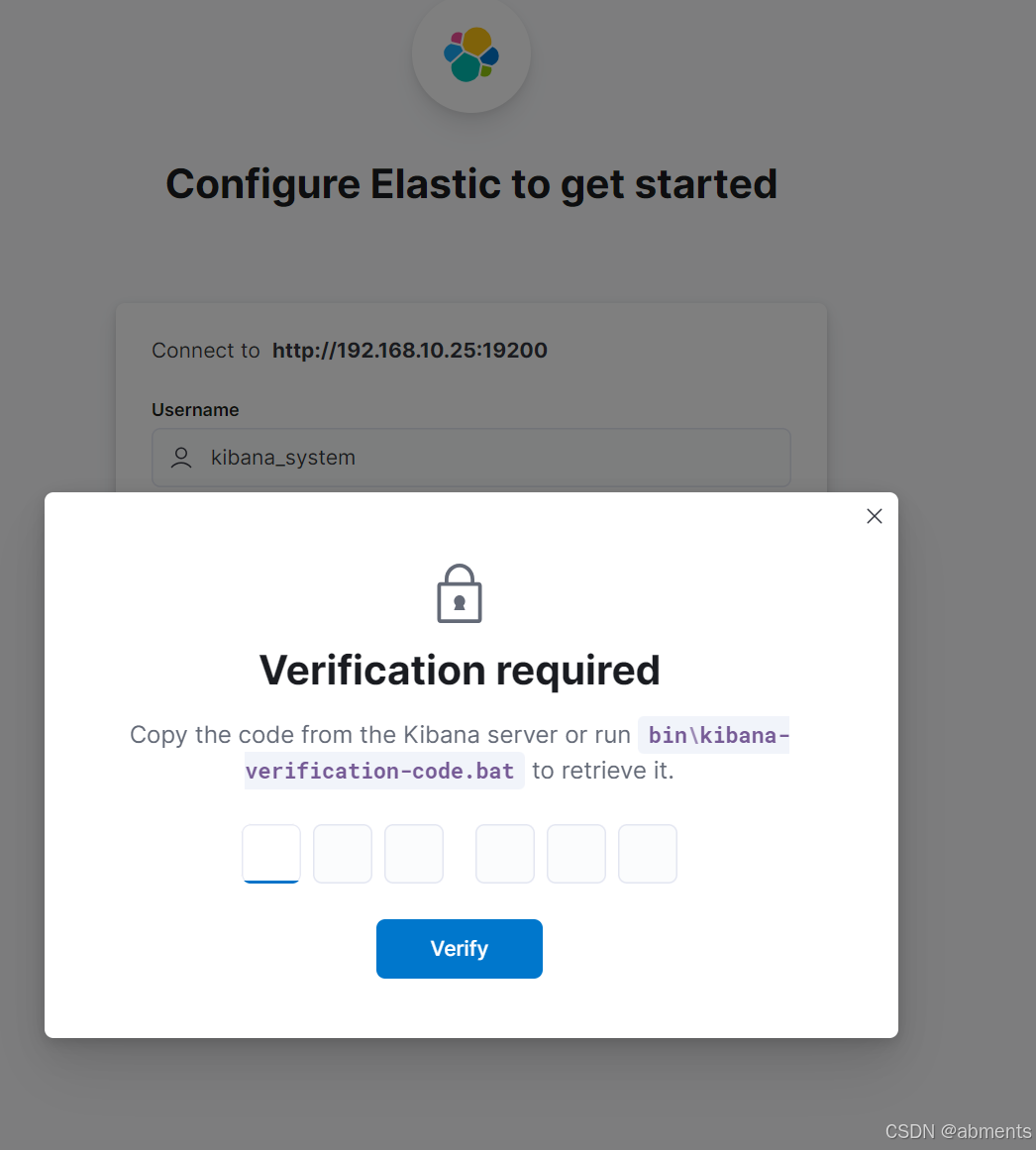This screenshot has height=1150, width=1036.
Task: Select the sixth verification code box
Action: [648, 854]
